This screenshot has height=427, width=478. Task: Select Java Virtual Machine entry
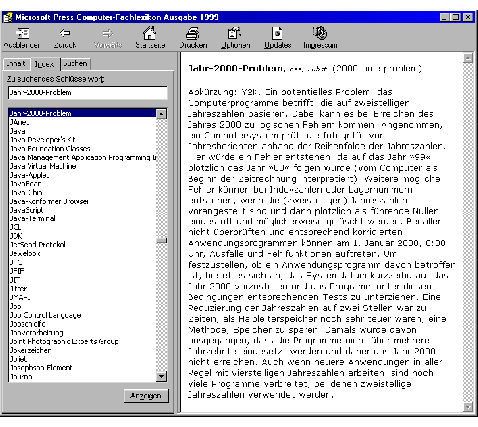point(43,166)
